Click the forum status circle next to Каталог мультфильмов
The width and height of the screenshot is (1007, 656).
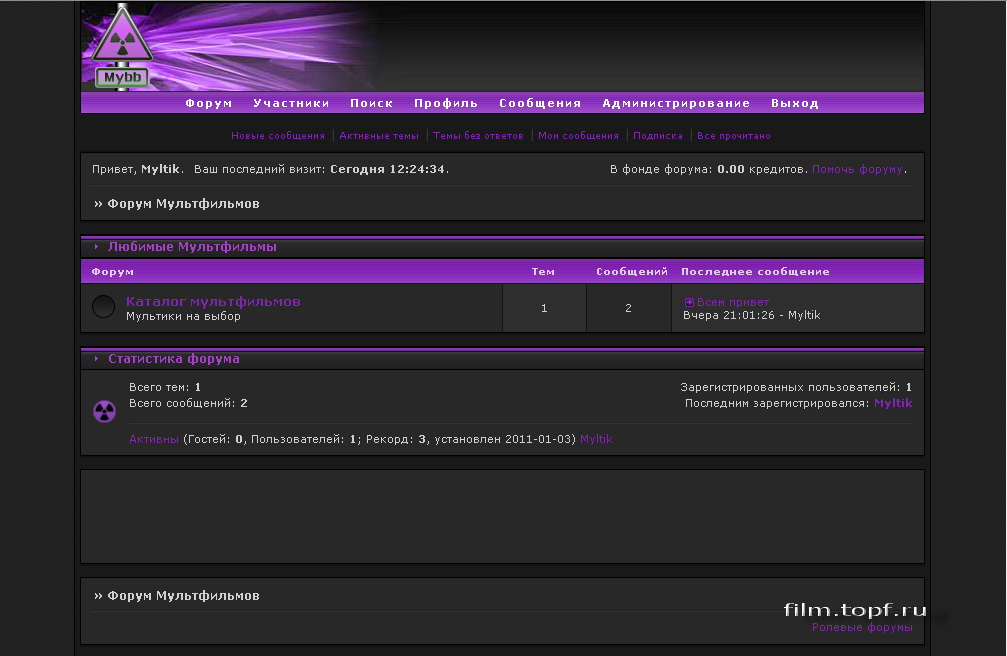point(103,306)
